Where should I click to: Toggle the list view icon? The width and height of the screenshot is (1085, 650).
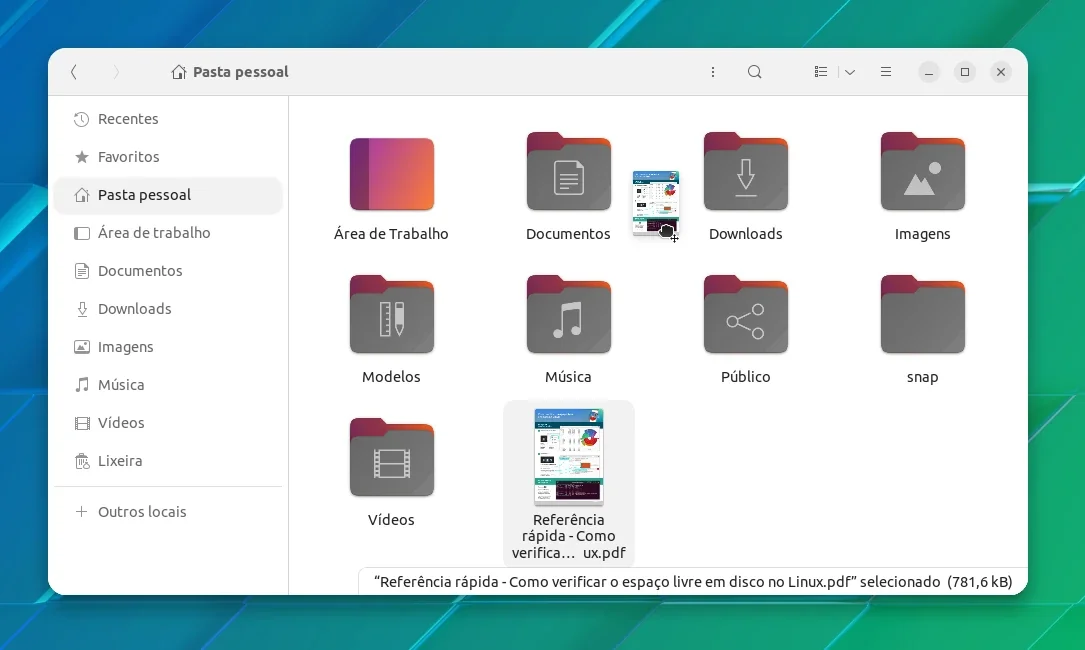pos(821,72)
